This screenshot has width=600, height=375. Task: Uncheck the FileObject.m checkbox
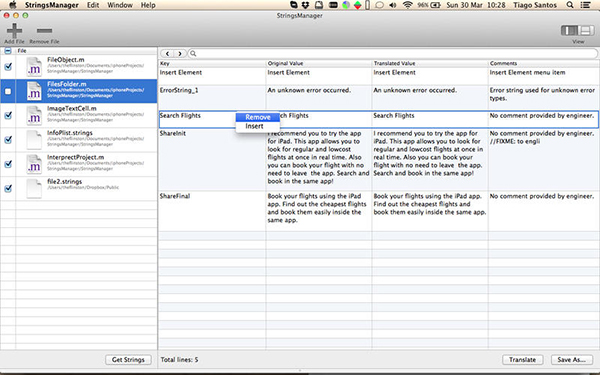(8, 67)
